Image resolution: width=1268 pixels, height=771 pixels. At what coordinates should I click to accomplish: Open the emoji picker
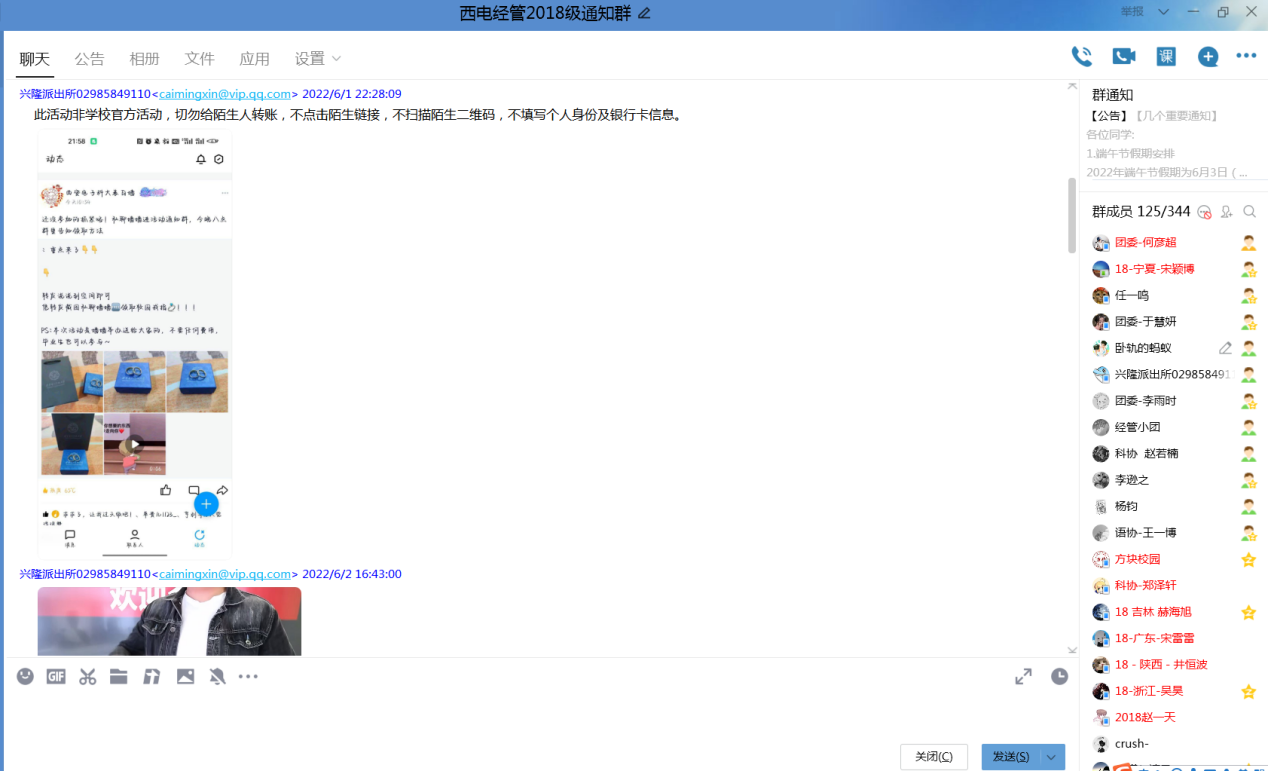pyautogui.click(x=26, y=677)
